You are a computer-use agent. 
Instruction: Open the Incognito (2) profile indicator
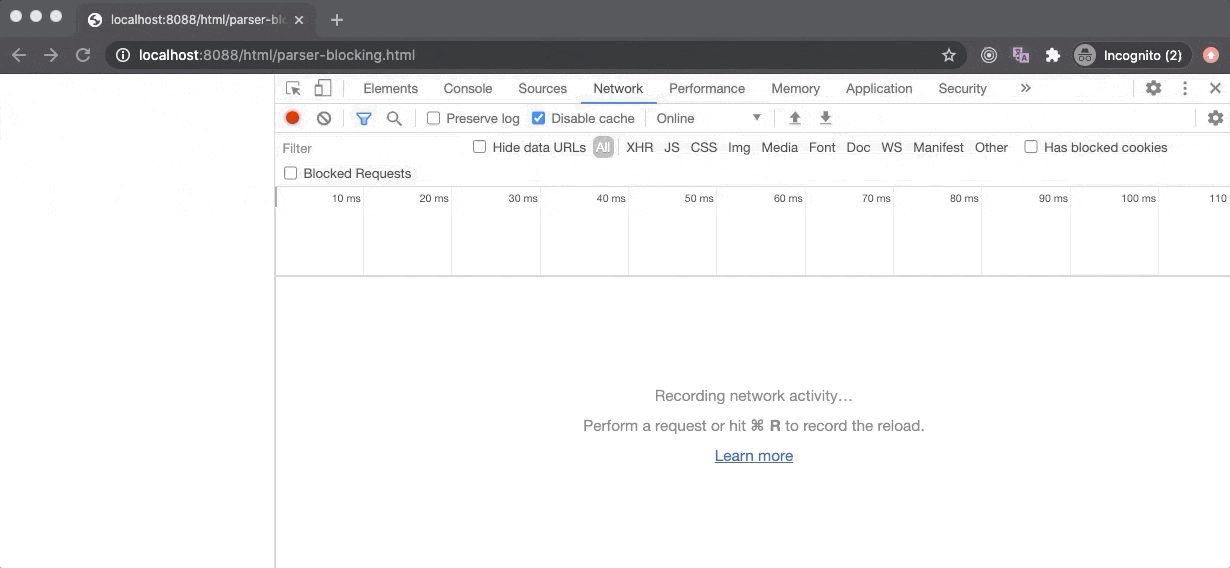pyautogui.click(x=1132, y=55)
